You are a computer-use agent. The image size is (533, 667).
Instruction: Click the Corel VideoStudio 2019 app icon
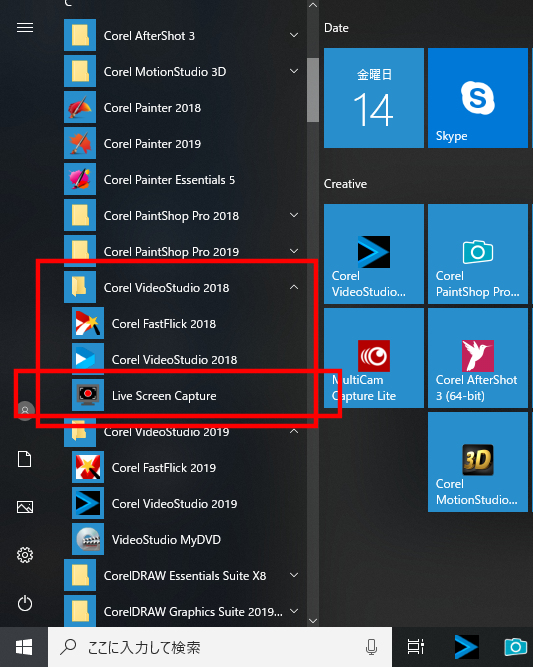click(88, 503)
